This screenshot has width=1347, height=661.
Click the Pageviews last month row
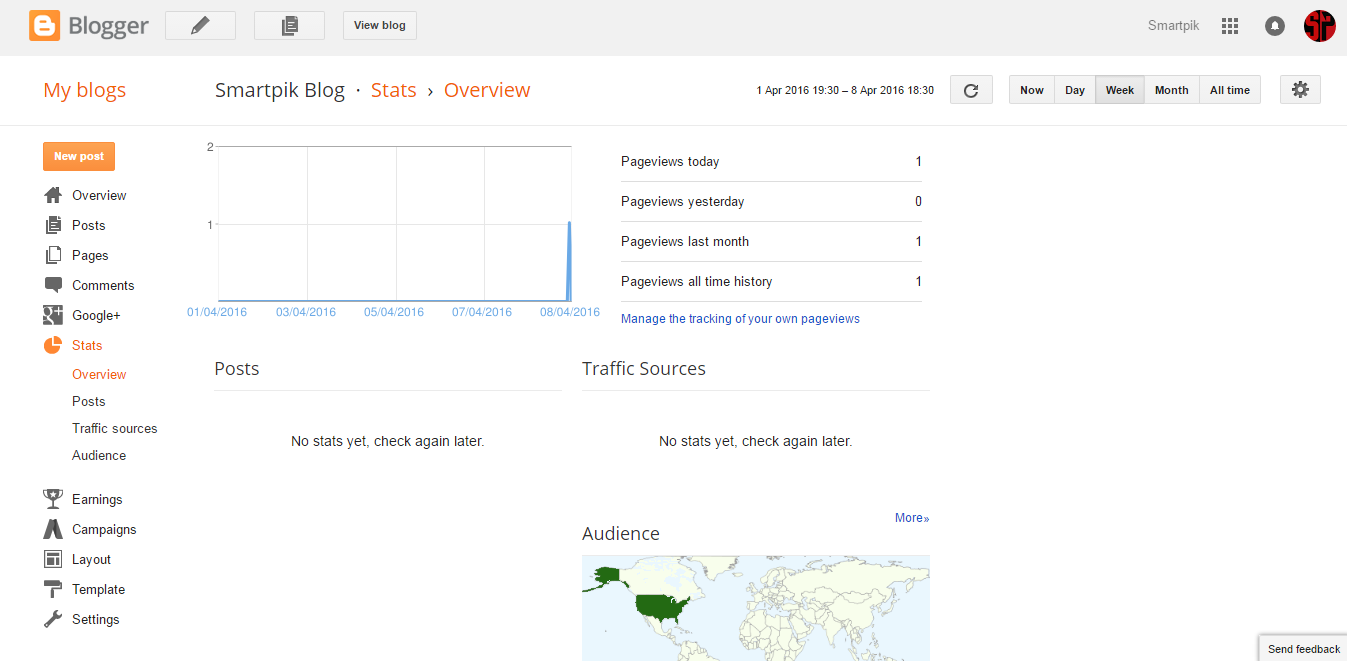point(771,242)
